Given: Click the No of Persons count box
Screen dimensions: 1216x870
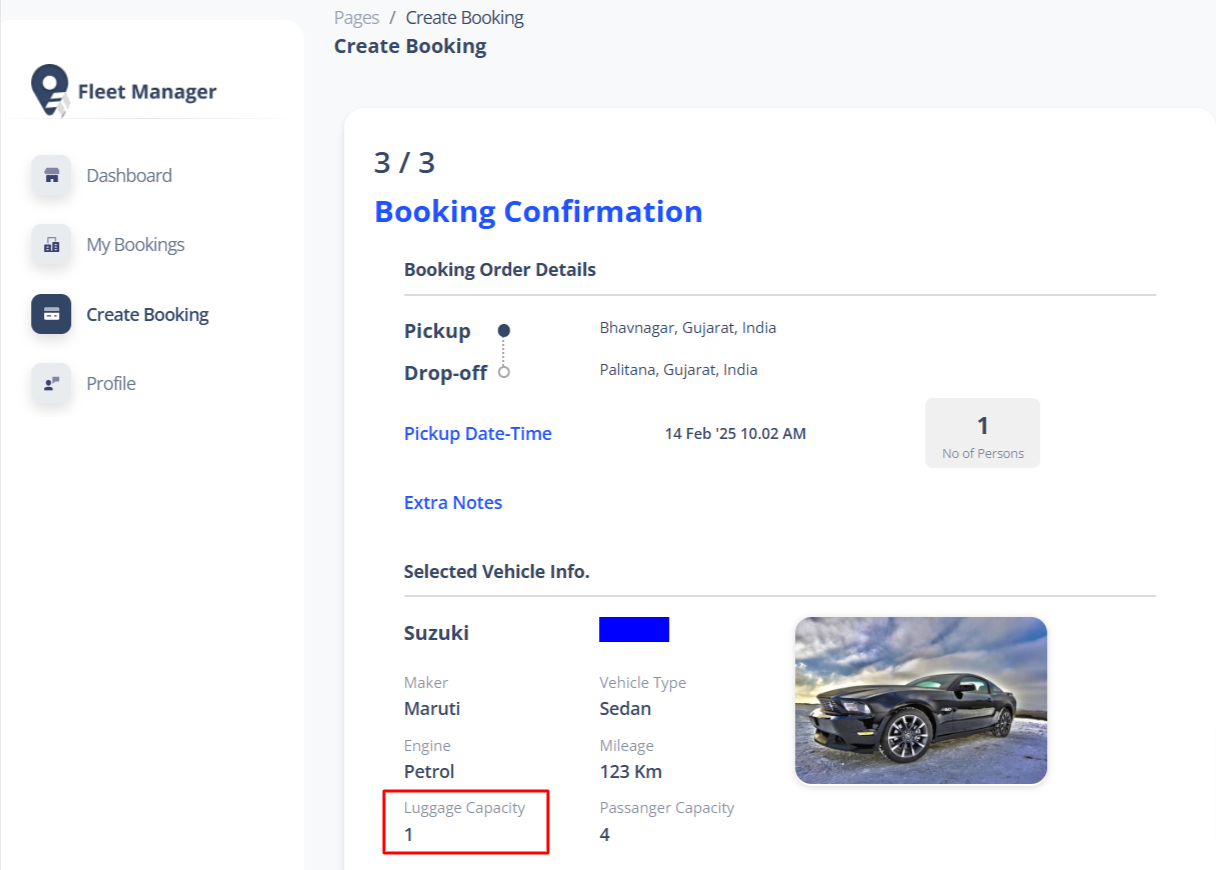Looking at the screenshot, I should click(x=982, y=433).
